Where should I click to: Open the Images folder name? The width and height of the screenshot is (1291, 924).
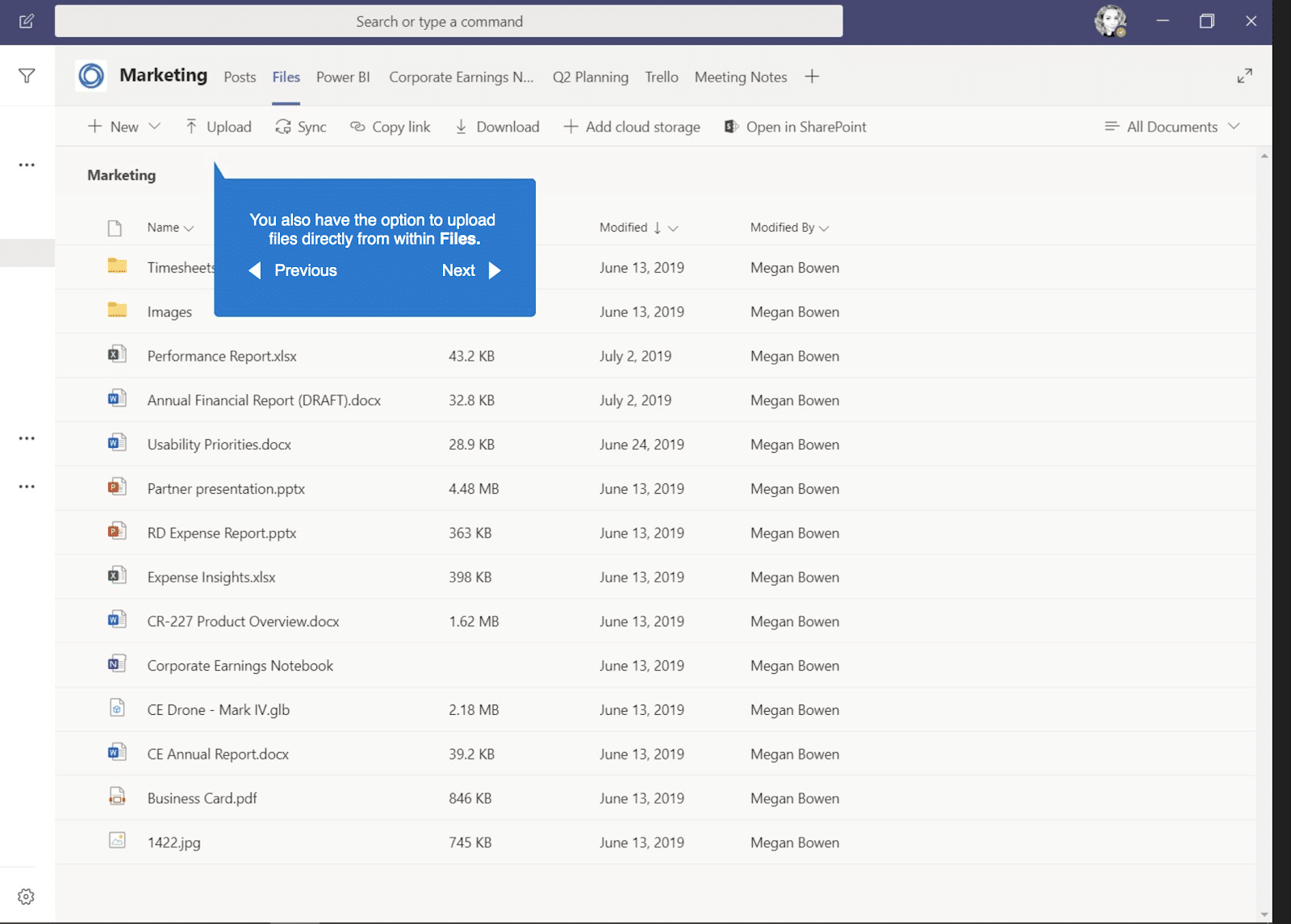[169, 312]
